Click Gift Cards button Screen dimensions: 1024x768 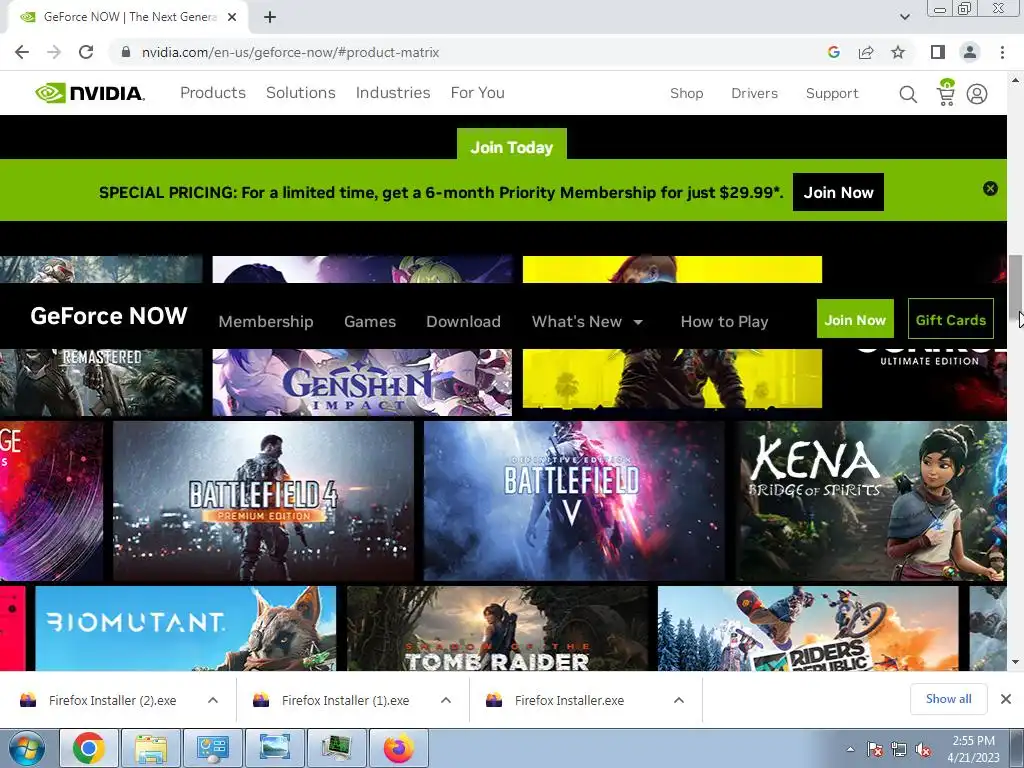click(x=950, y=319)
